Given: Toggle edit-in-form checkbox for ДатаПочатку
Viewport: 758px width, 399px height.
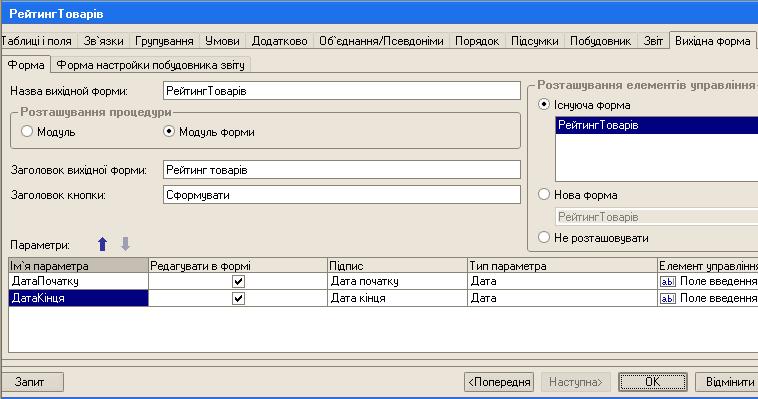Looking at the screenshot, I should tap(238, 281).
